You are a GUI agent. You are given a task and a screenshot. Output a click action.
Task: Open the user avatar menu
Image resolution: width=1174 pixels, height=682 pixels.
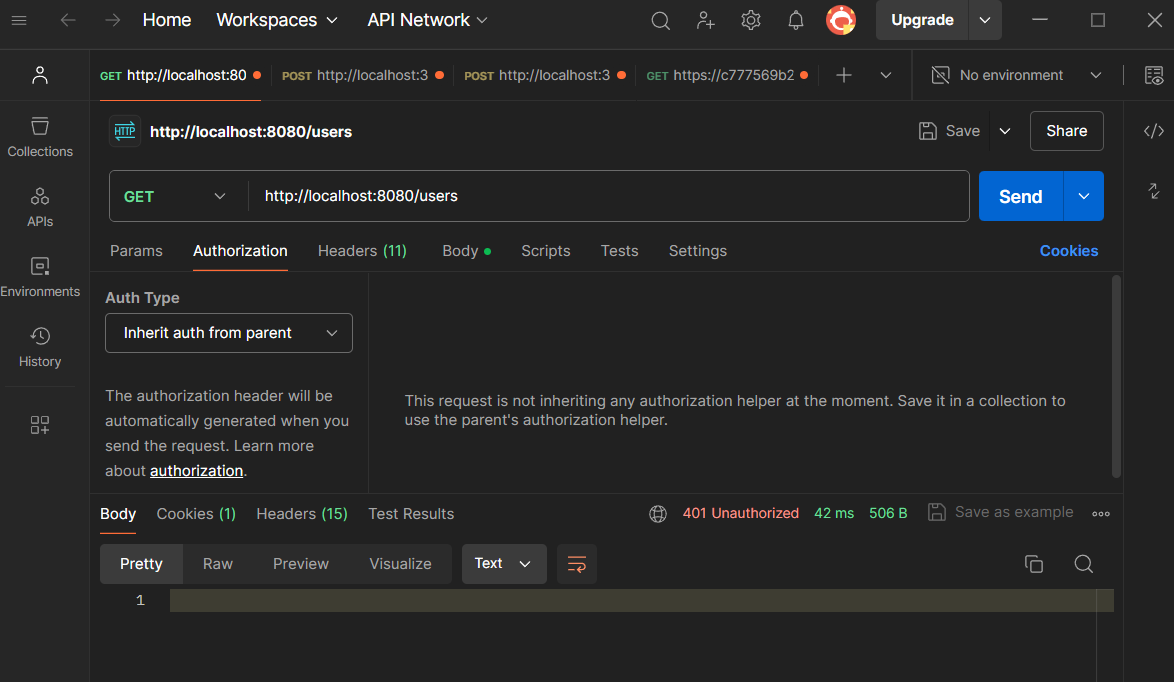(841, 20)
